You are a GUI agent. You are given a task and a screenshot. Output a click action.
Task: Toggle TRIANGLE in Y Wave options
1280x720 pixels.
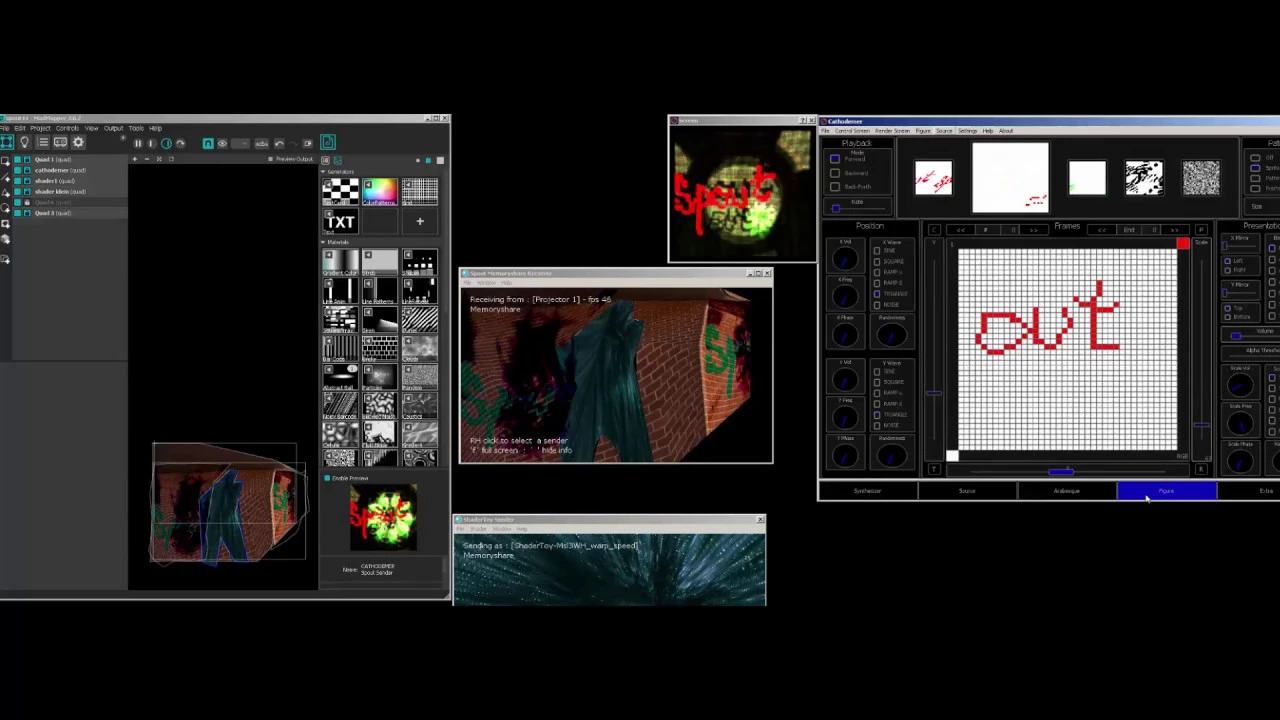click(877, 415)
